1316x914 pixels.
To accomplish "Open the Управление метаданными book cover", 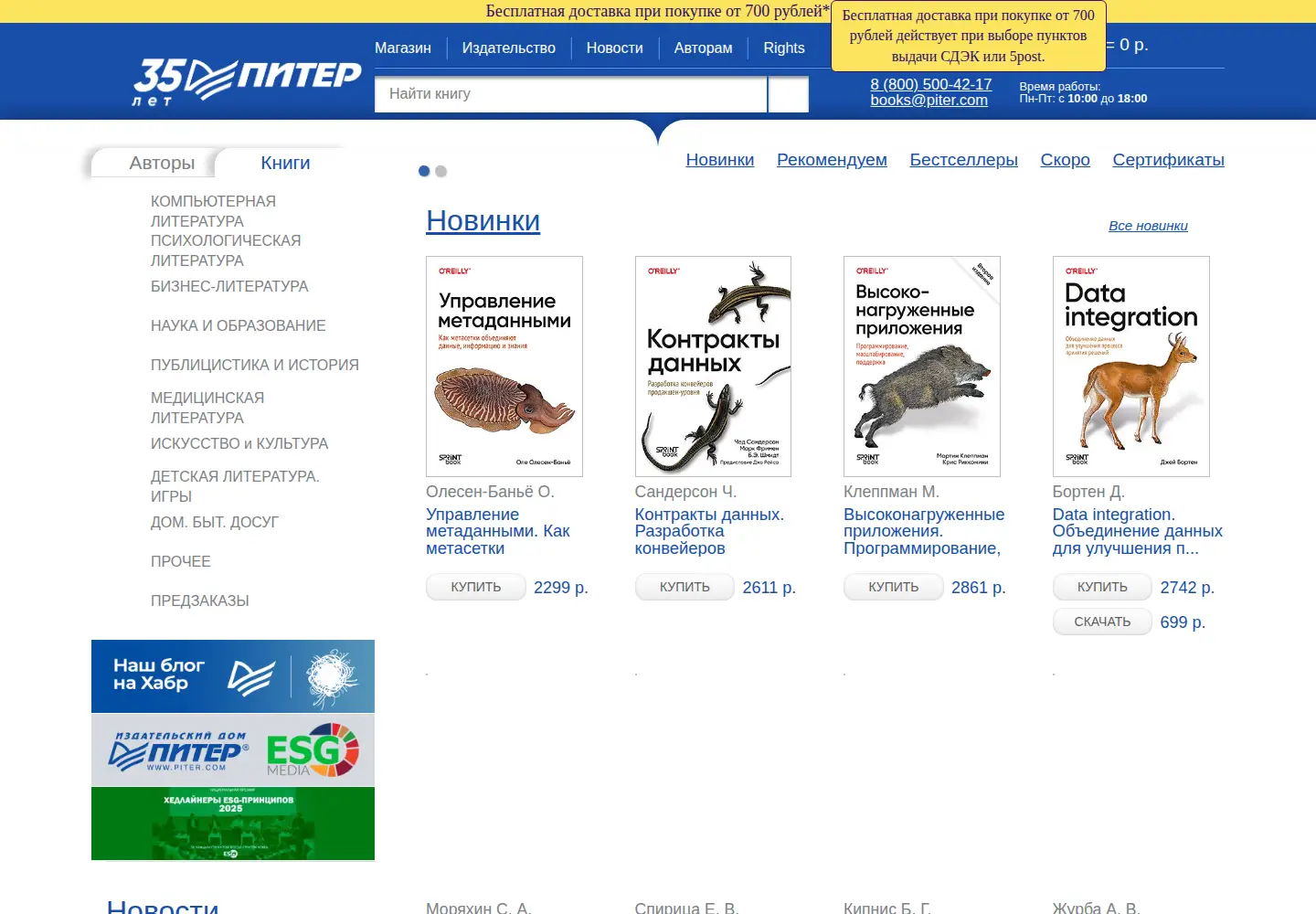I will tap(504, 367).
